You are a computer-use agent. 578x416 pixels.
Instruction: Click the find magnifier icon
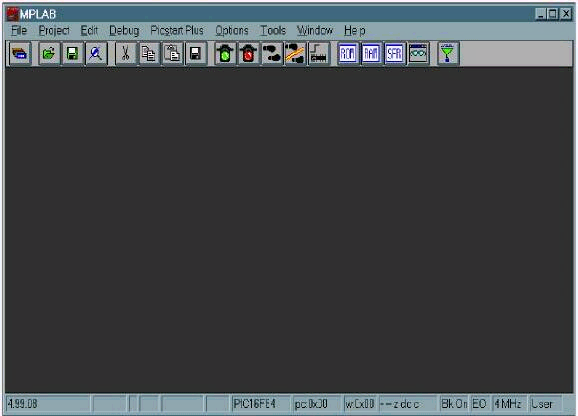click(96, 54)
